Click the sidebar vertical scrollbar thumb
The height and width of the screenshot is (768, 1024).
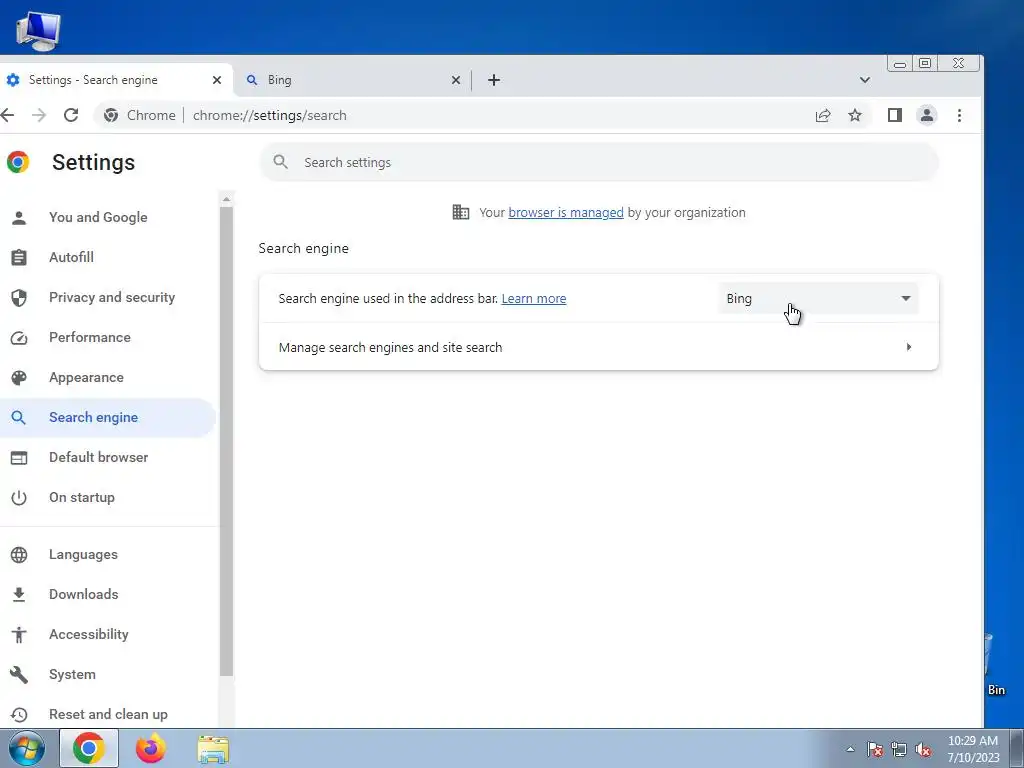227,441
